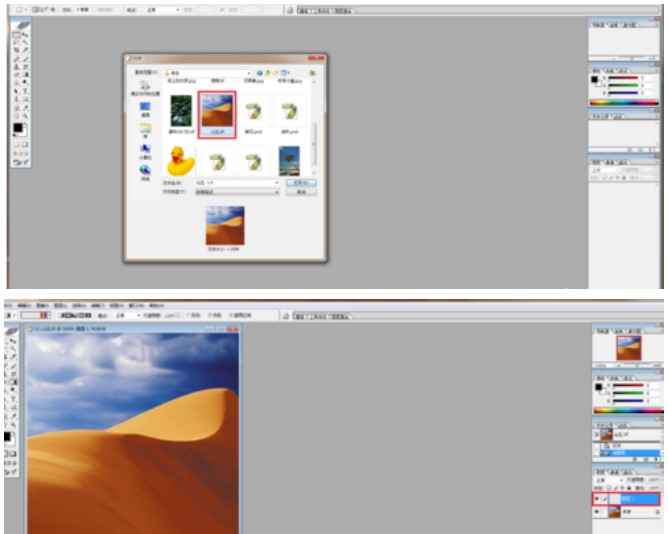Click Create New Folder icon in Open dialog
The image size is (668, 534).
click(x=276, y=73)
